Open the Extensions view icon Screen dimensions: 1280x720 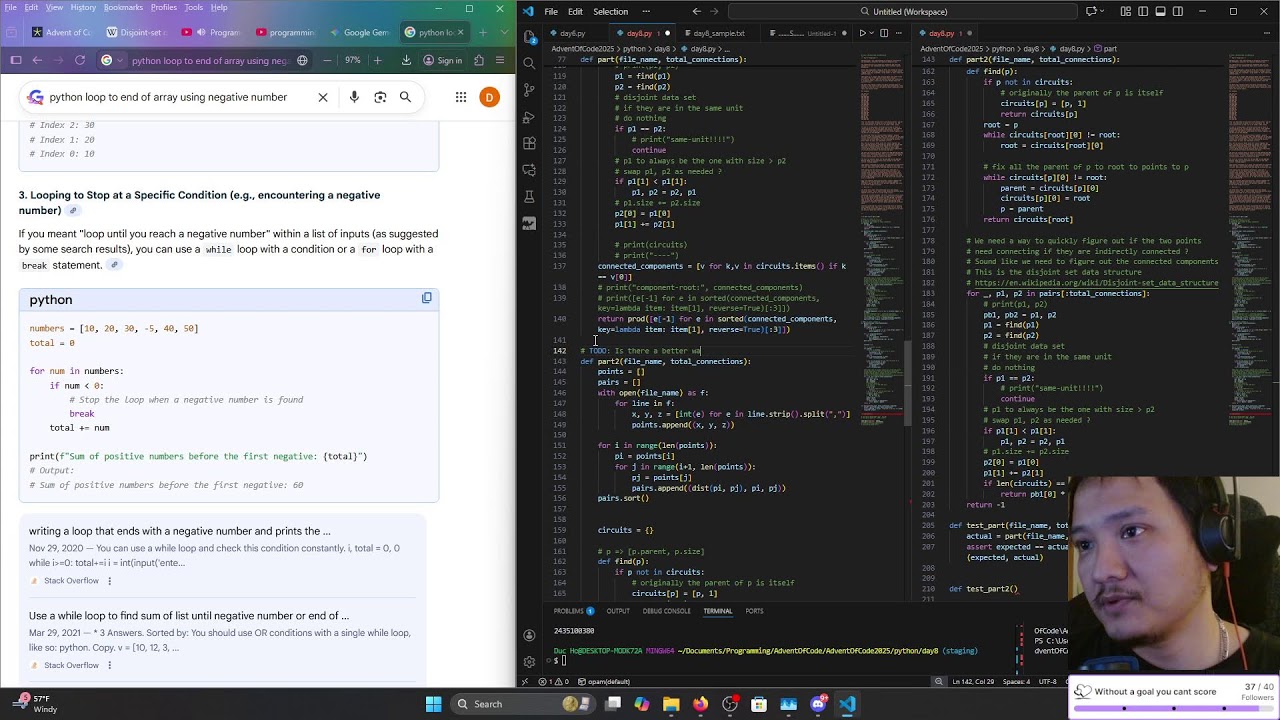(x=529, y=143)
